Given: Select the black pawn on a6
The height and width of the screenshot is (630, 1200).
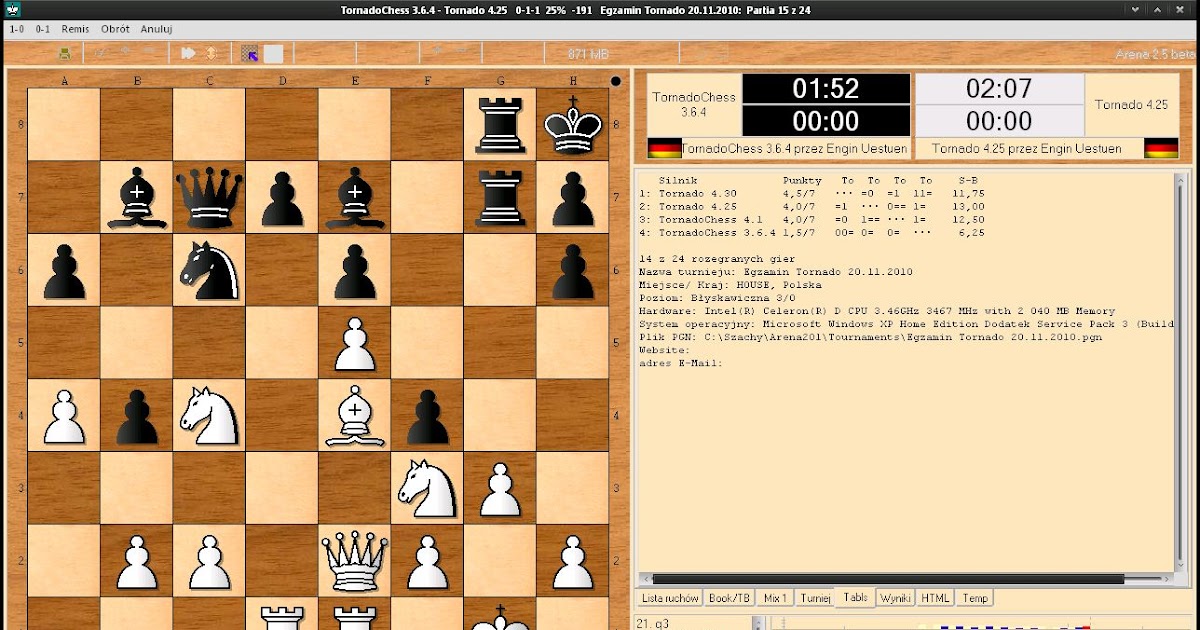Looking at the screenshot, I should point(64,272).
